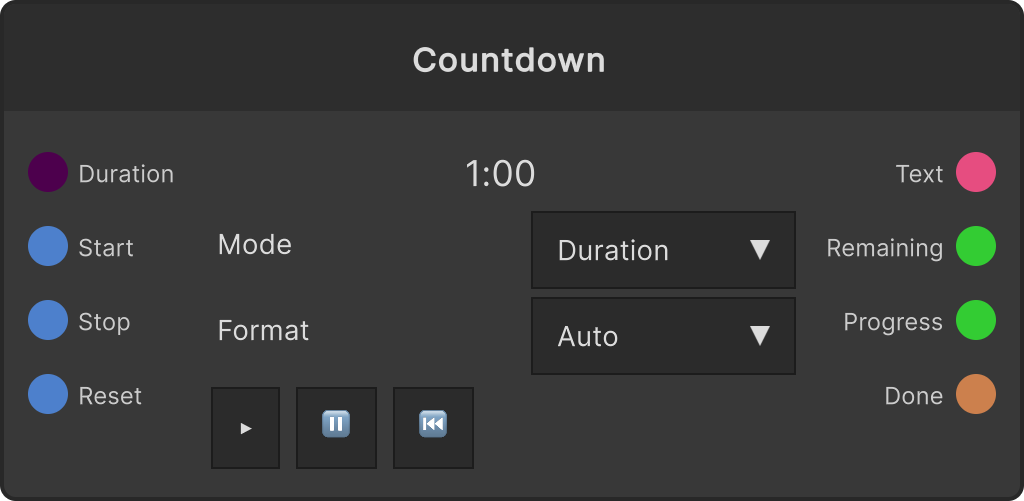
Task: Click the play button icon
Action: 246,428
